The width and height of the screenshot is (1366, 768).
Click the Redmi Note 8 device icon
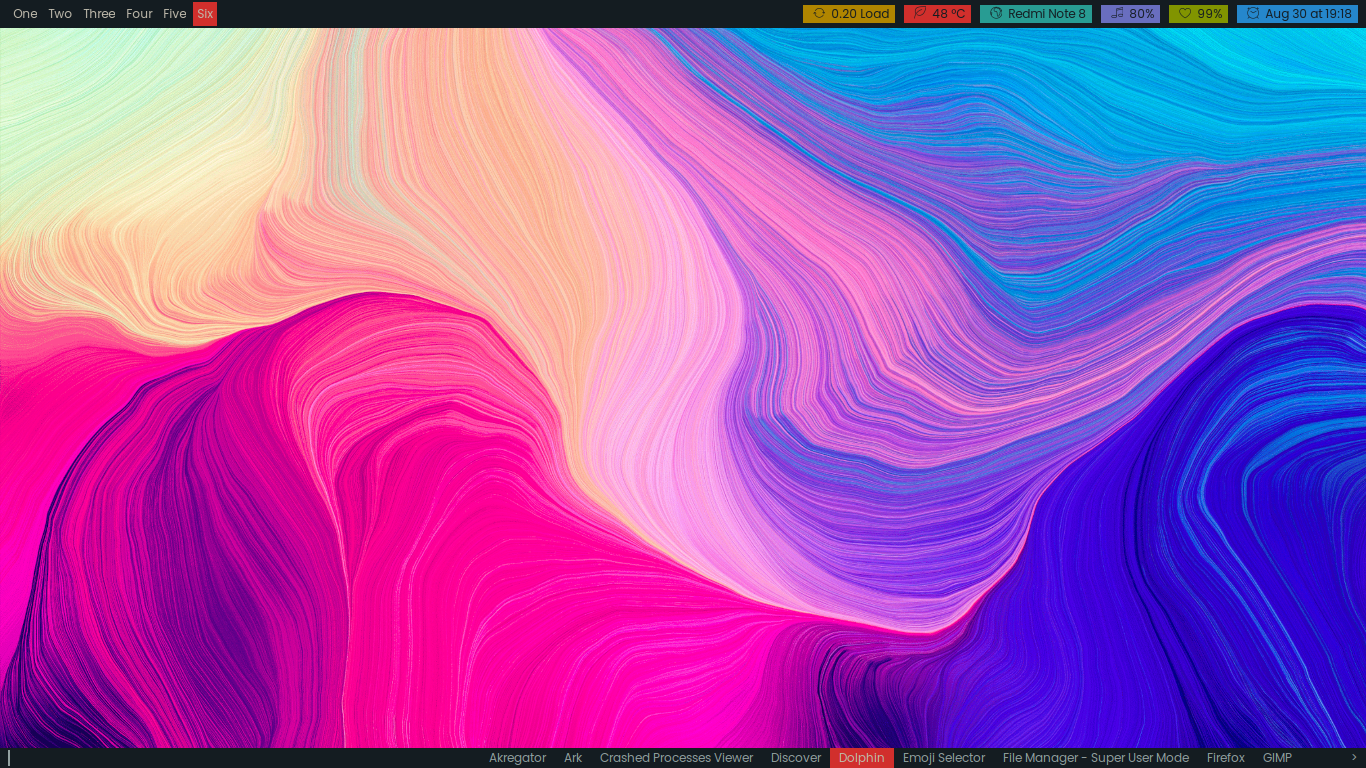996,14
